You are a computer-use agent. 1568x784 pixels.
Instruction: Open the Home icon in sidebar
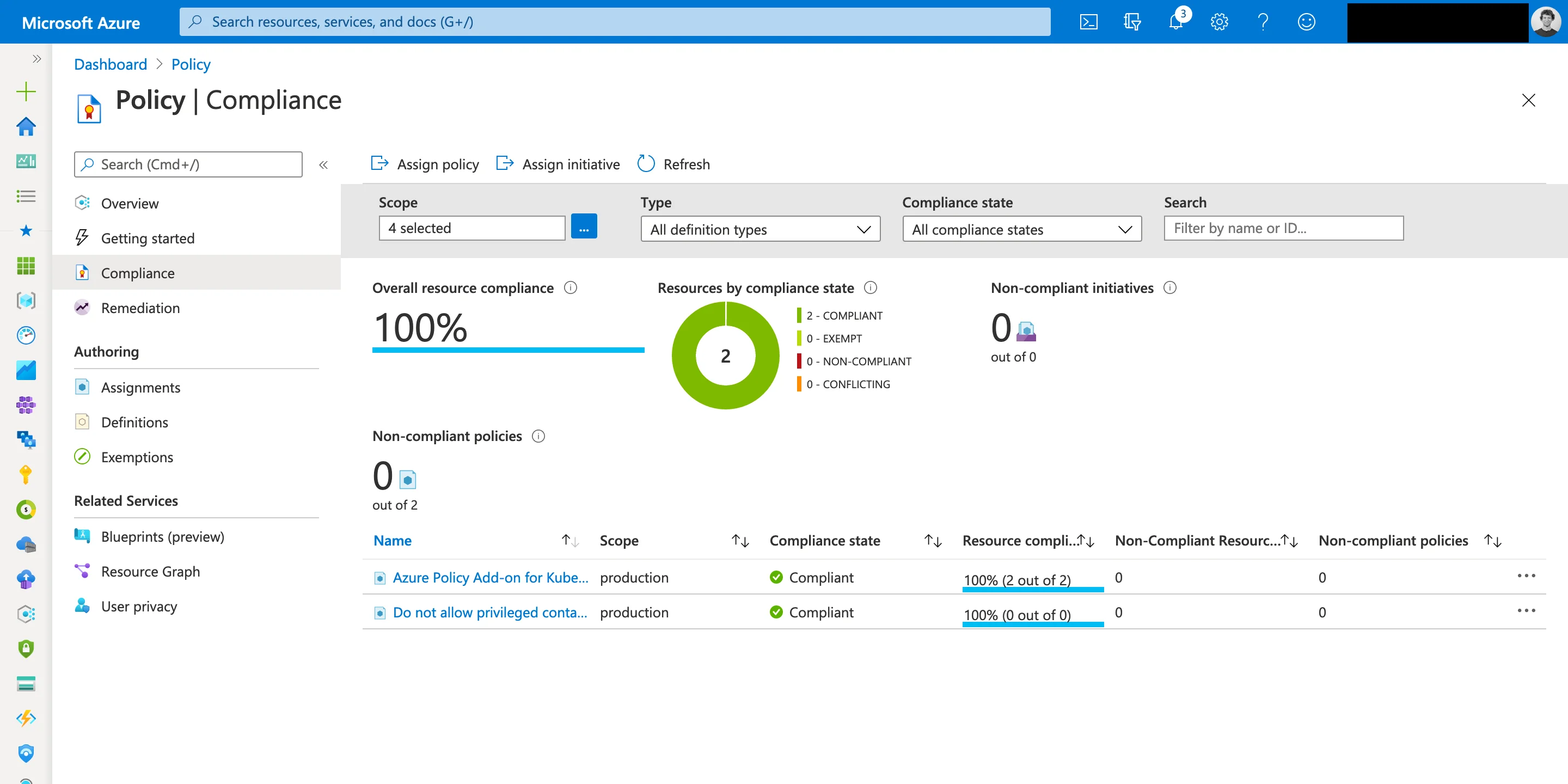tap(26, 127)
